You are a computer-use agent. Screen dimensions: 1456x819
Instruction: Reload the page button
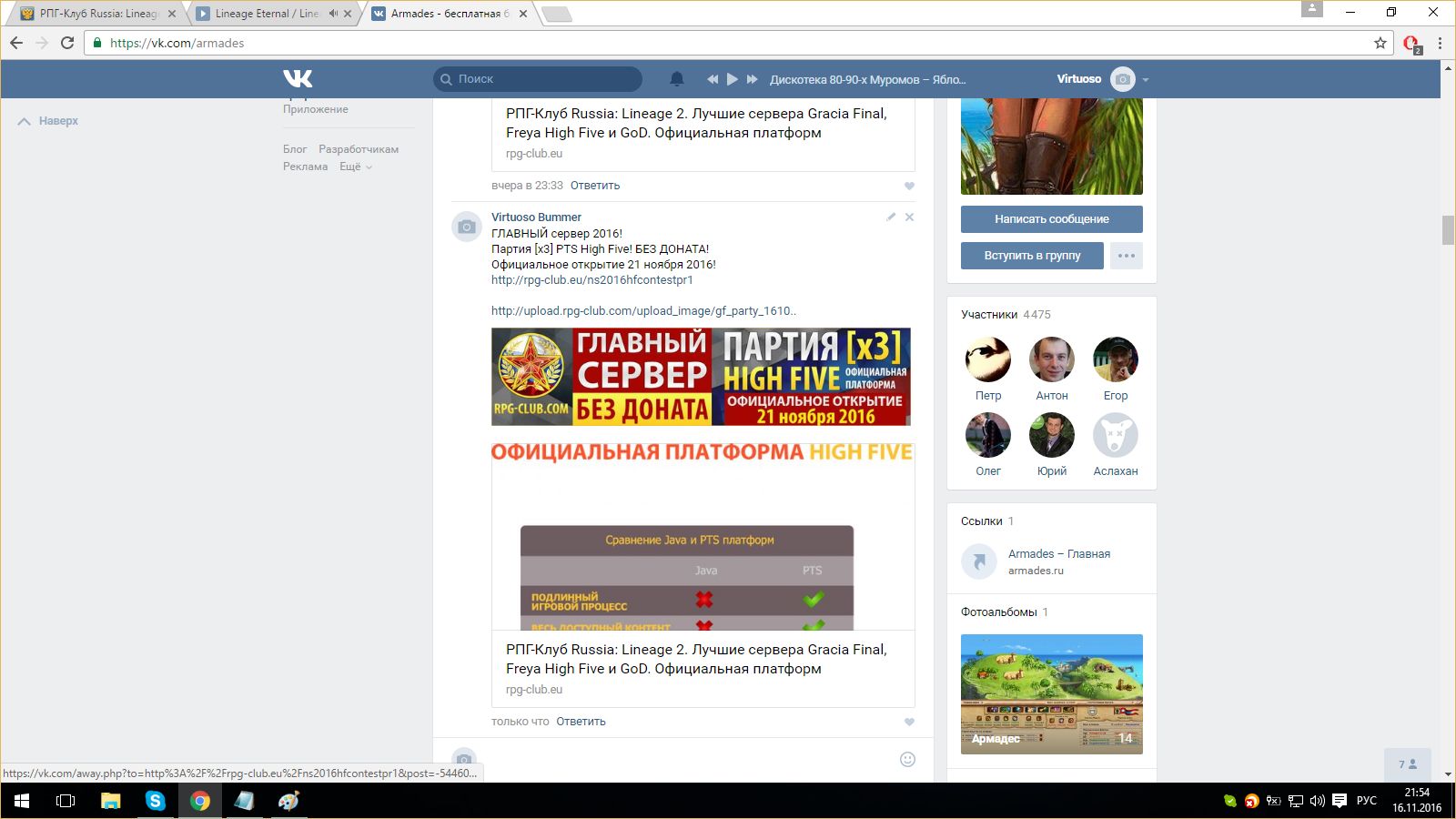pyautogui.click(x=67, y=43)
